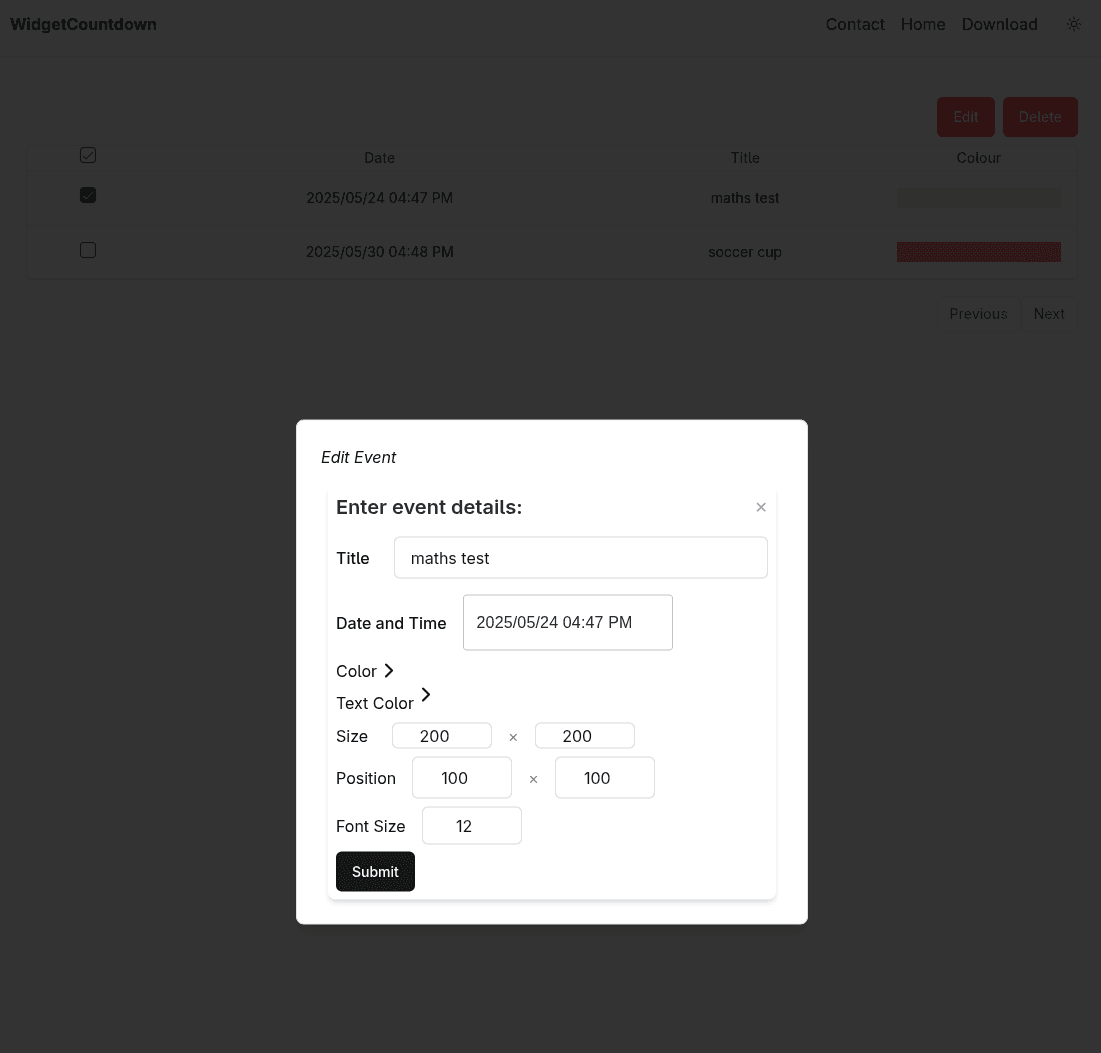Expand the Text Color chevron
The image size is (1101, 1053).
[x=426, y=695]
